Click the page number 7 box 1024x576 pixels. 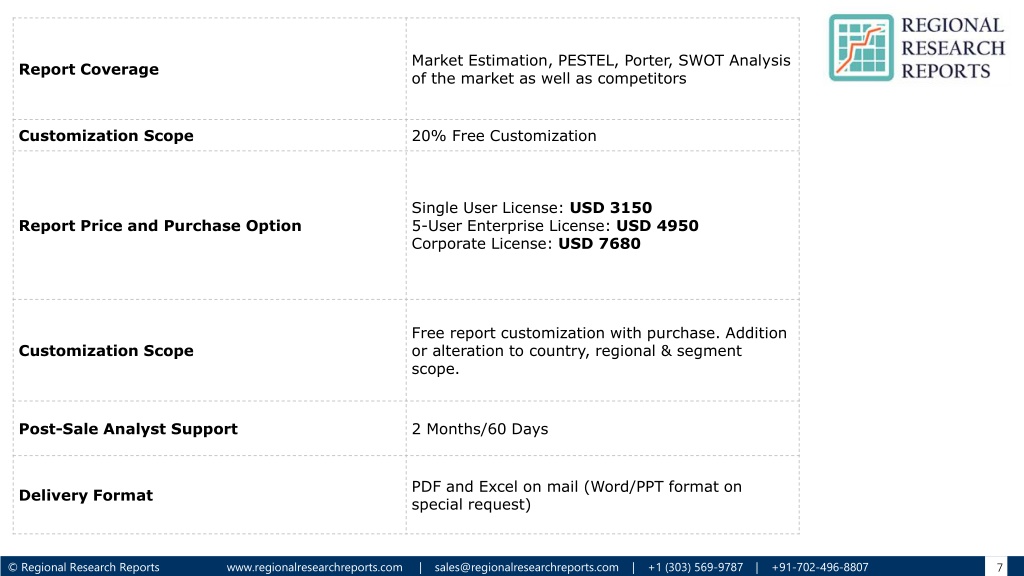coord(999,567)
